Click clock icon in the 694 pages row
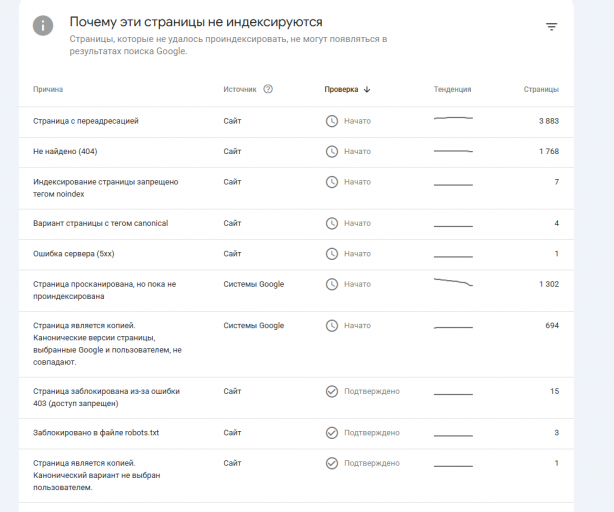The height and width of the screenshot is (512, 614). pyautogui.click(x=332, y=326)
